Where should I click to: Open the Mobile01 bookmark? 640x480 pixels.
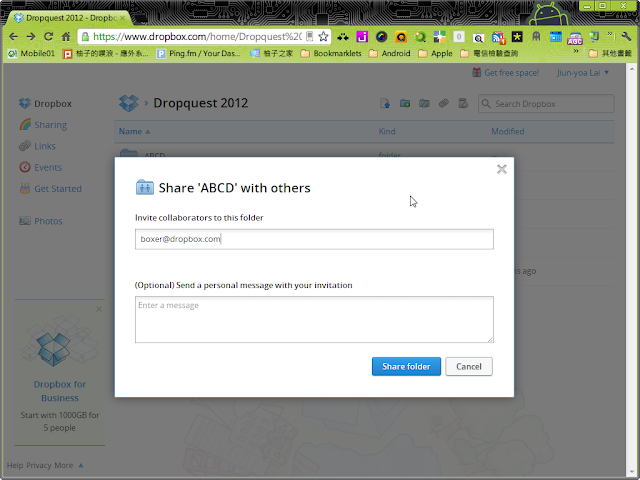(31, 53)
